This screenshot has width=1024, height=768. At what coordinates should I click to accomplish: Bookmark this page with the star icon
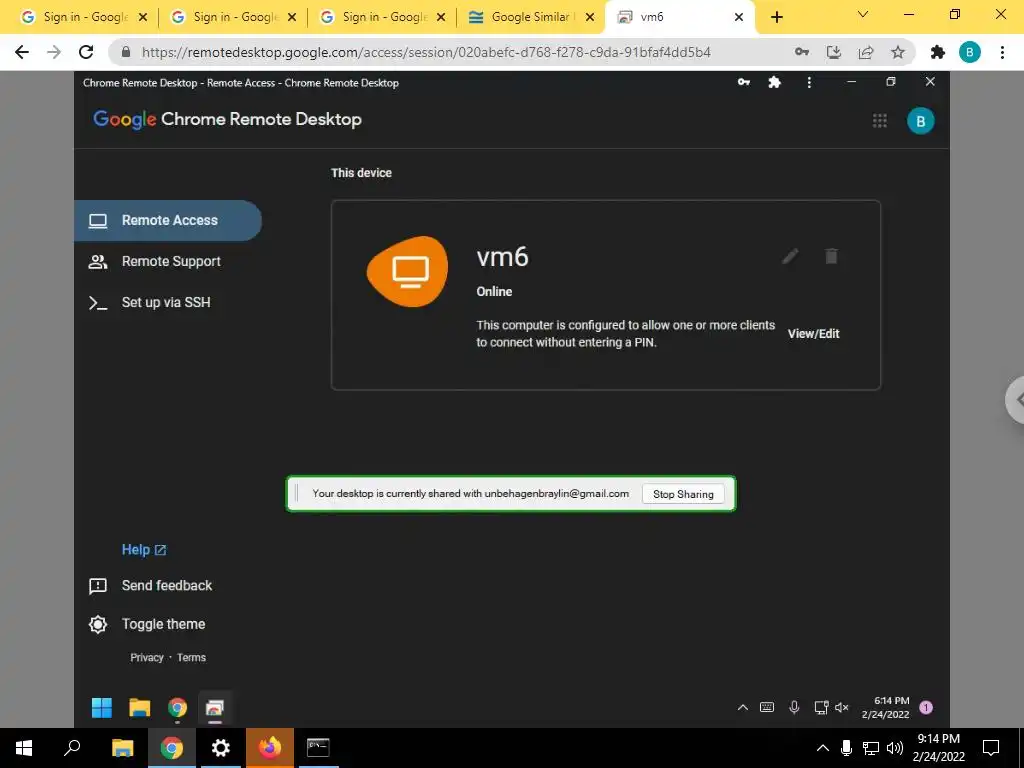tap(898, 52)
